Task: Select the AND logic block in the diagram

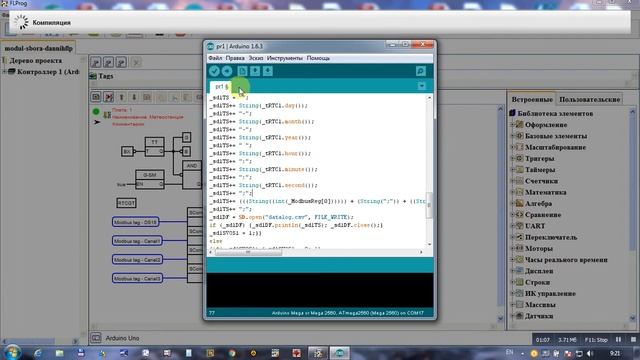Action: click(192, 174)
